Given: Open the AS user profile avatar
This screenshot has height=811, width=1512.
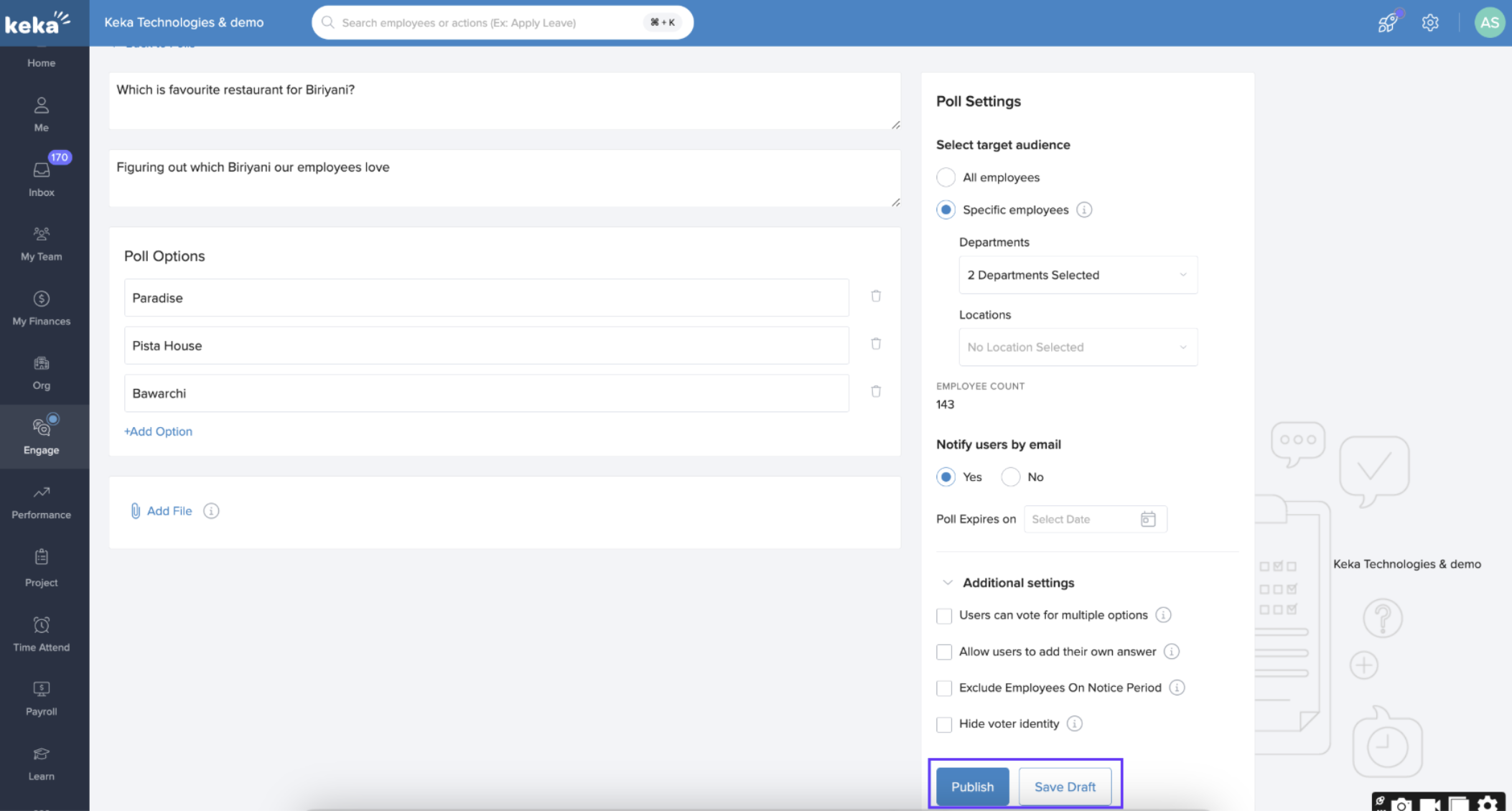Looking at the screenshot, I should 1489,22.
